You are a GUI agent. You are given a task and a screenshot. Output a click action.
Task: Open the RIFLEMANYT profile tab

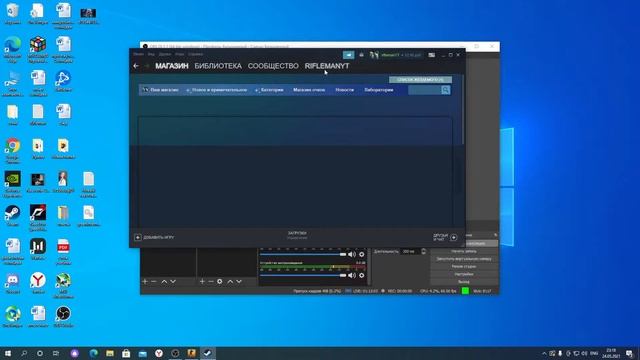coord(327,66)
